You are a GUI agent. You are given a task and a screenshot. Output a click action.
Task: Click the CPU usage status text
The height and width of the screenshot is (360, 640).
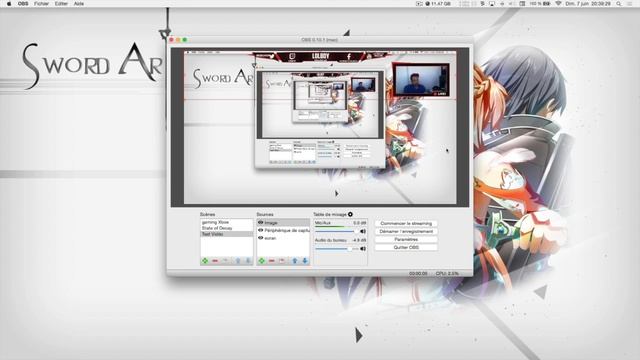pyautogui.click(x=447, y=273)
